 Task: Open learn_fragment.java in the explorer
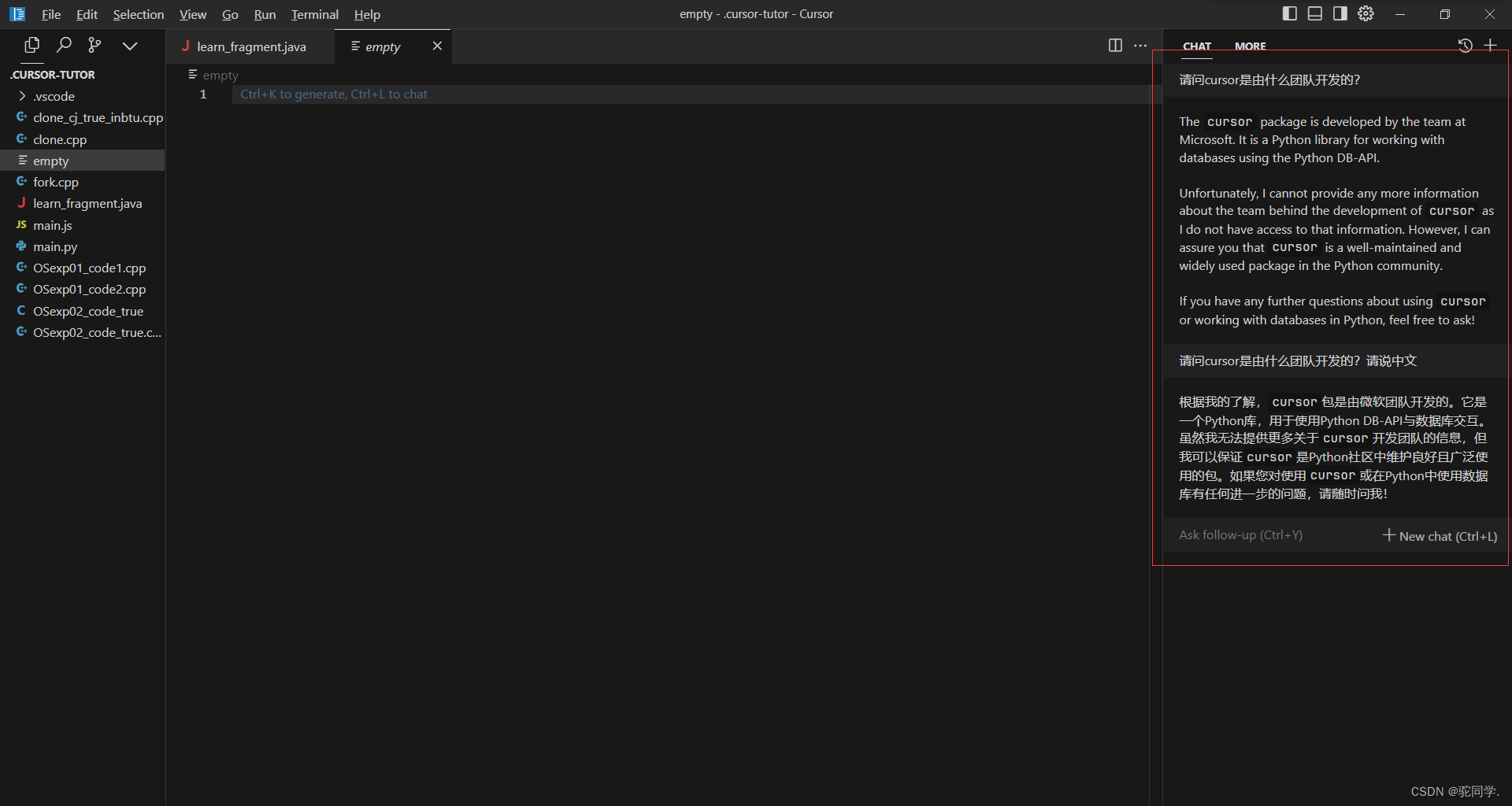pos(83,203)
